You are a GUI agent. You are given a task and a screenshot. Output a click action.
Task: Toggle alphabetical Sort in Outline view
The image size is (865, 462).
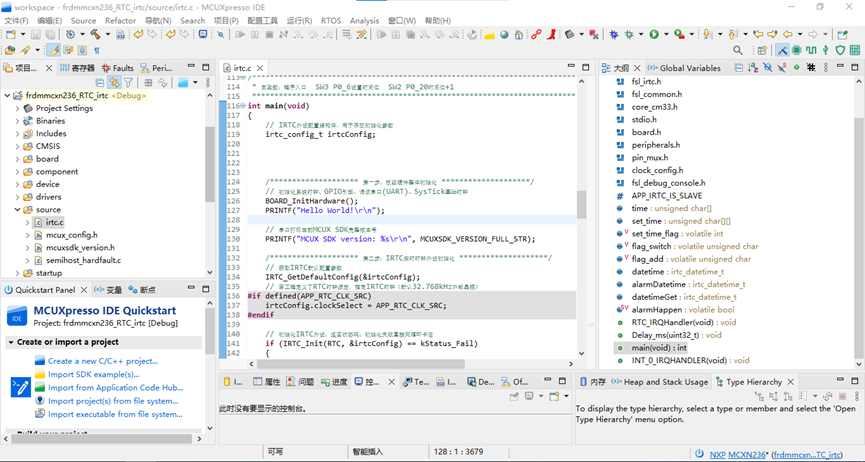(753, 67)
